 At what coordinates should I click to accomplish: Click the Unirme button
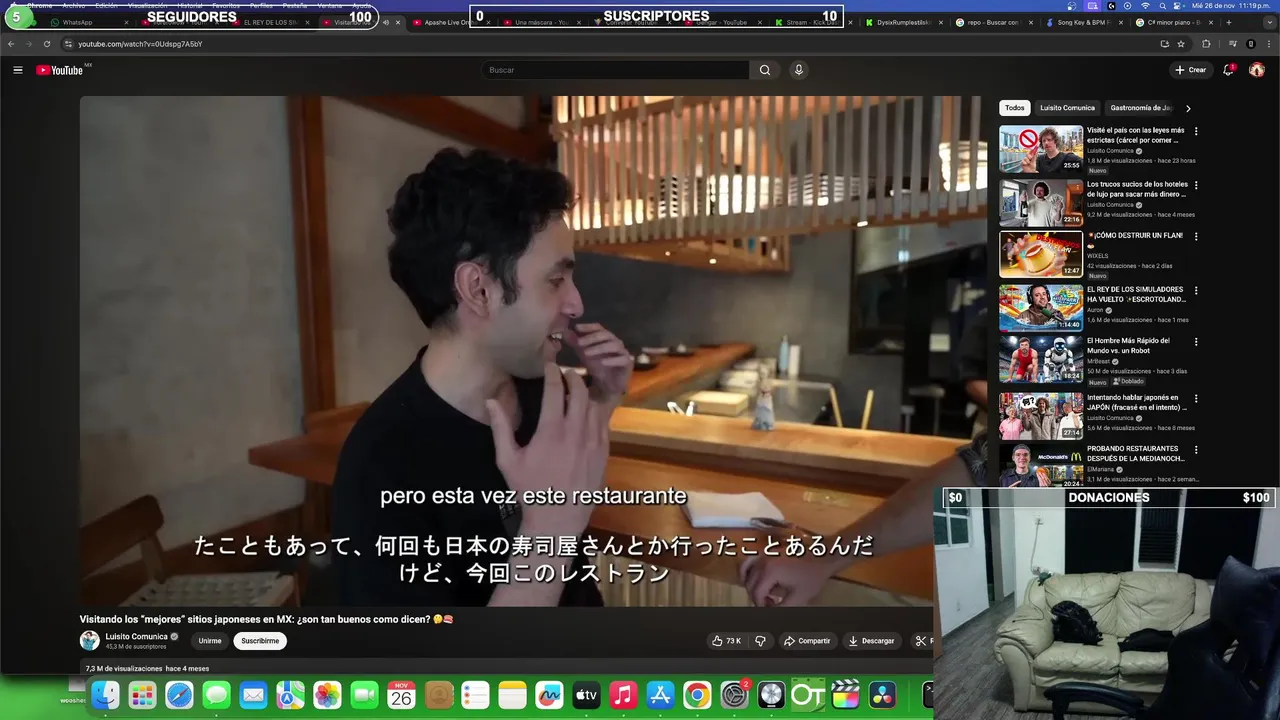210,641
